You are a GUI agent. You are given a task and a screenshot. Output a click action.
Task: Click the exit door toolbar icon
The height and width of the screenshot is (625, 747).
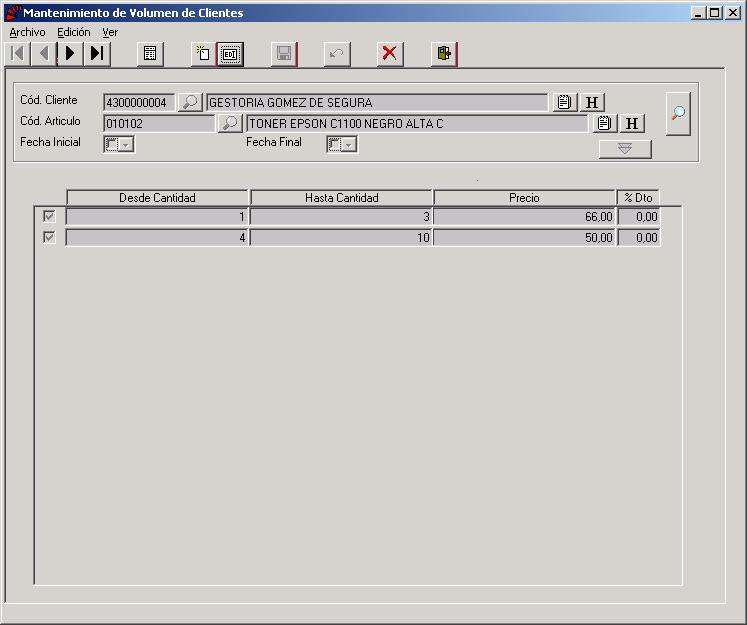click(x=444, y=53)
